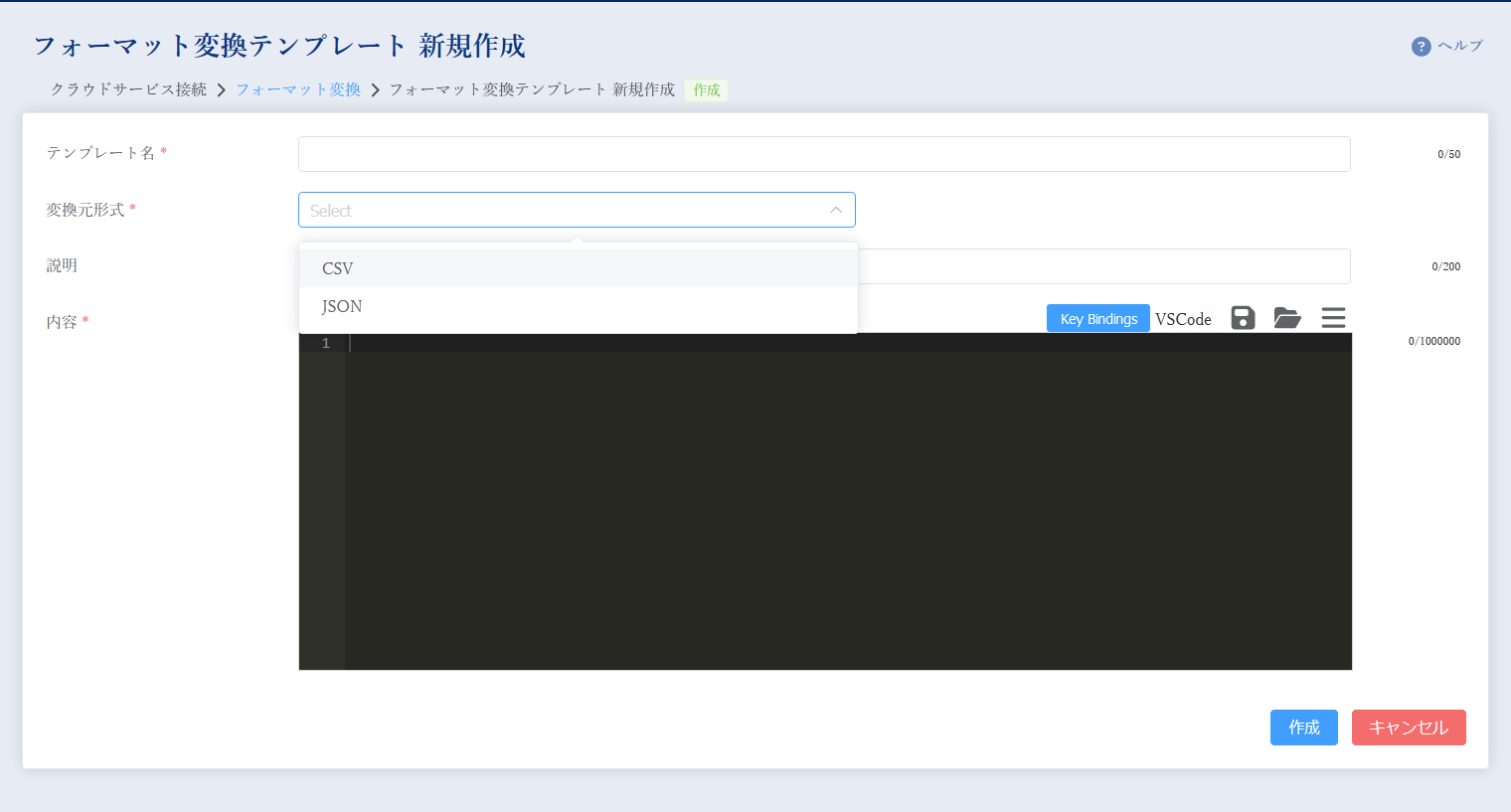Click the save (floppy disk) icon
Viewport: 1511px width, 812px height.
(1242, 317)
